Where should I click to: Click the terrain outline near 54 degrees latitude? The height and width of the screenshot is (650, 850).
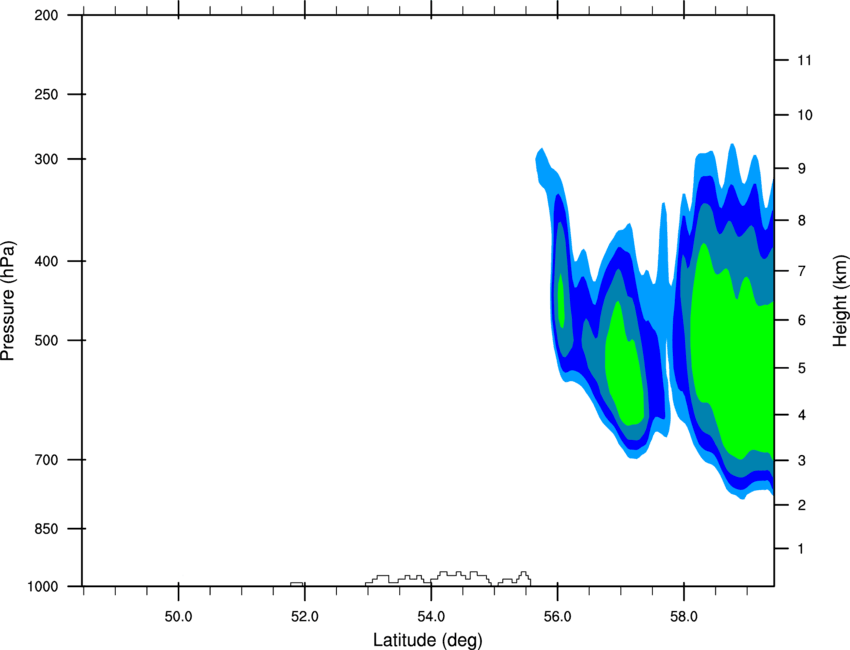click(428, 578)
